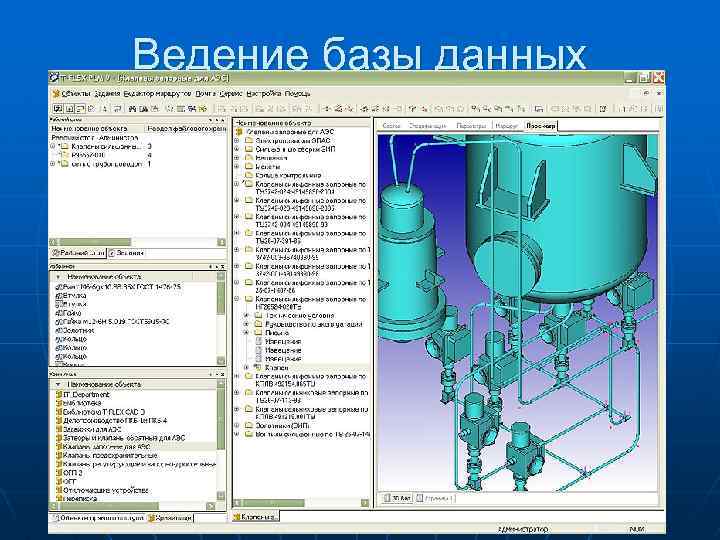Click the tree panel horizontal scrollbar
Viewport: 720px width, 540px height.
[x=301, y=503]
